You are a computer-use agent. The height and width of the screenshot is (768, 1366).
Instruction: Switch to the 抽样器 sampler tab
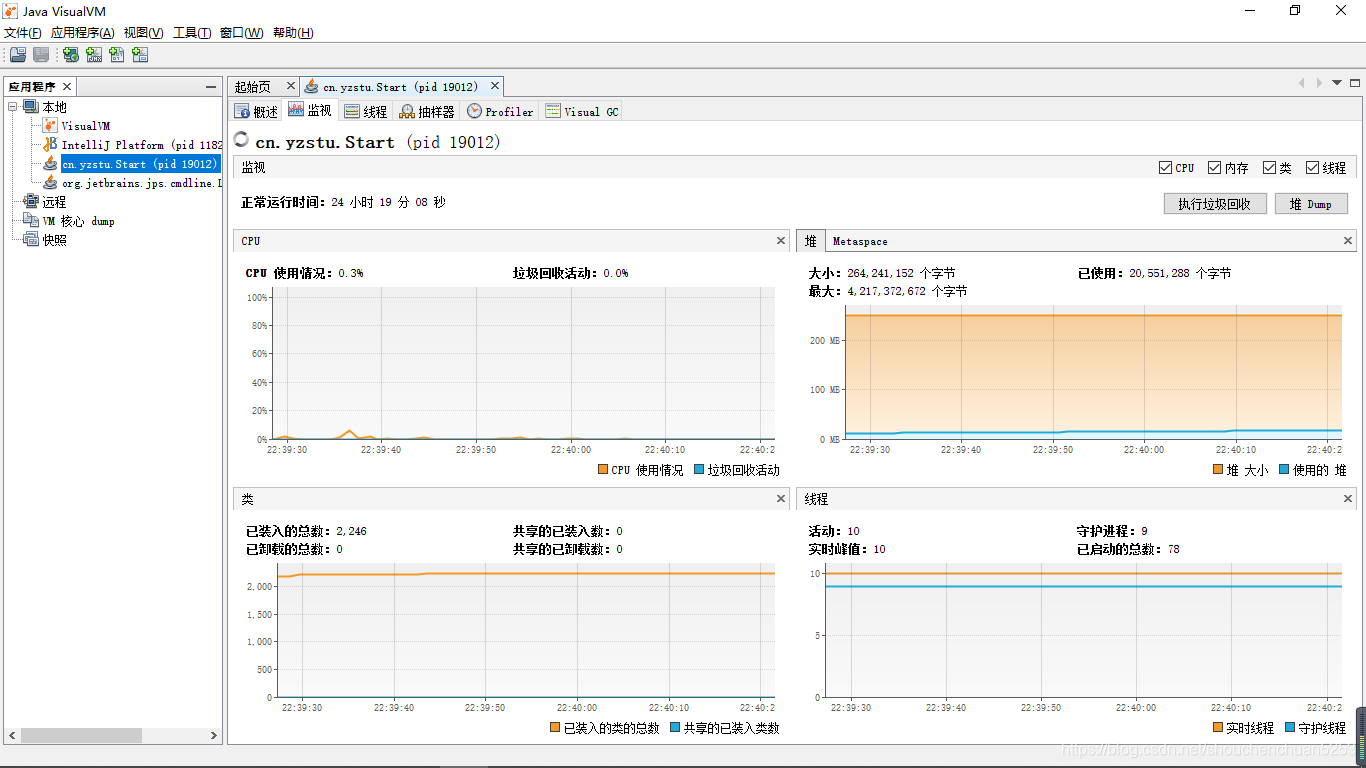tap(427, 112)
